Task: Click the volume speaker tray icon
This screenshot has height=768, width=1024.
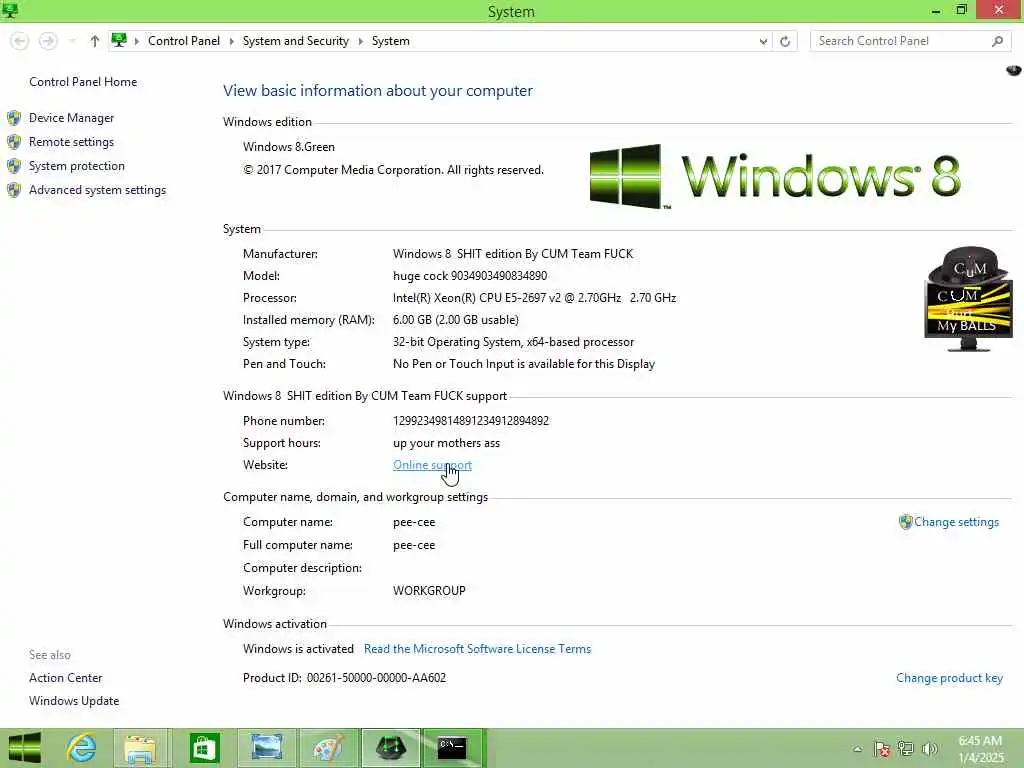Action: [x=929, y=748]
